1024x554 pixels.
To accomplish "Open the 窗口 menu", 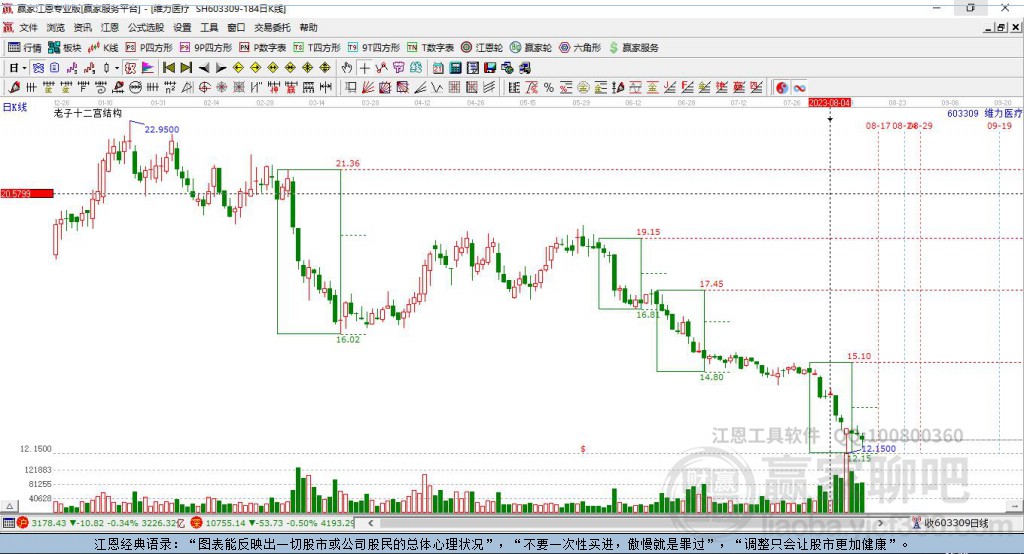I will point(236,27).
